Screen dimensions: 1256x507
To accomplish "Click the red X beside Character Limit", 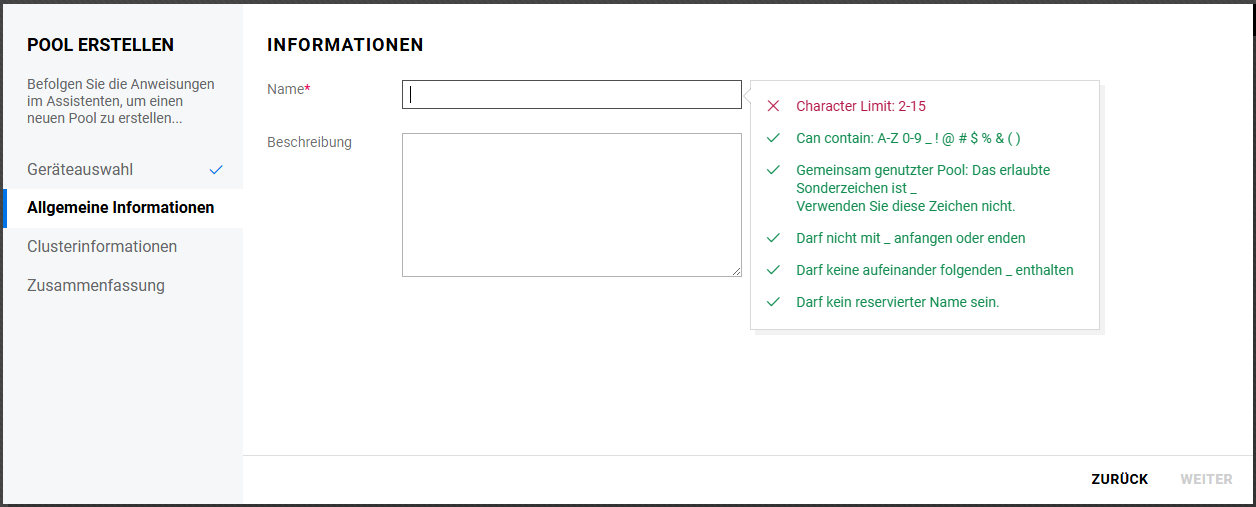I will coord(773,106).
